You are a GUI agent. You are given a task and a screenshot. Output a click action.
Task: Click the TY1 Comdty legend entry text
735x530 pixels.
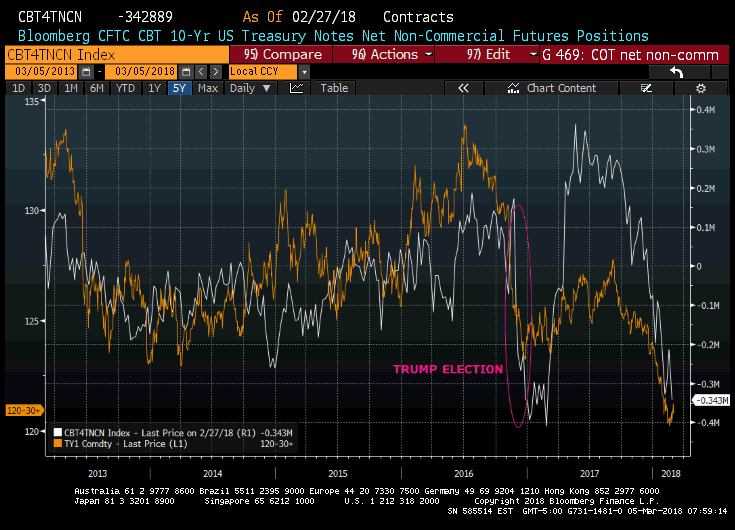pos(126,444)
